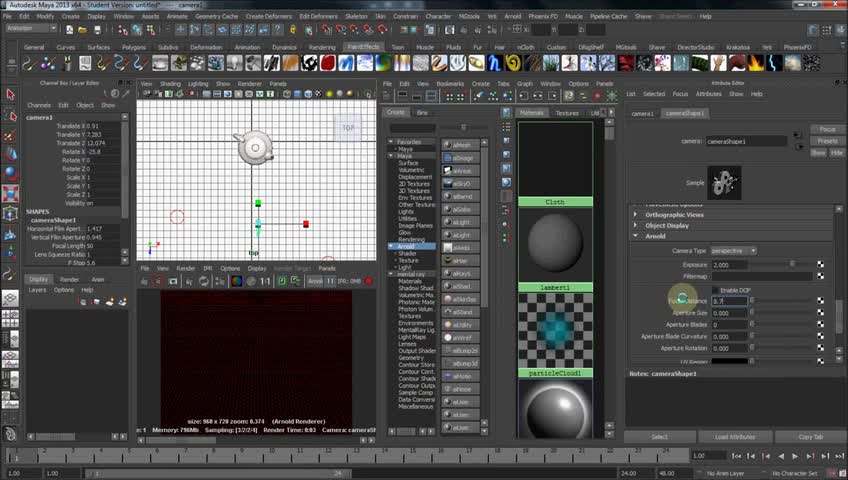Open the Animation menu set dropdown
The height and width of the screenshot is (480, 848).
30,28
